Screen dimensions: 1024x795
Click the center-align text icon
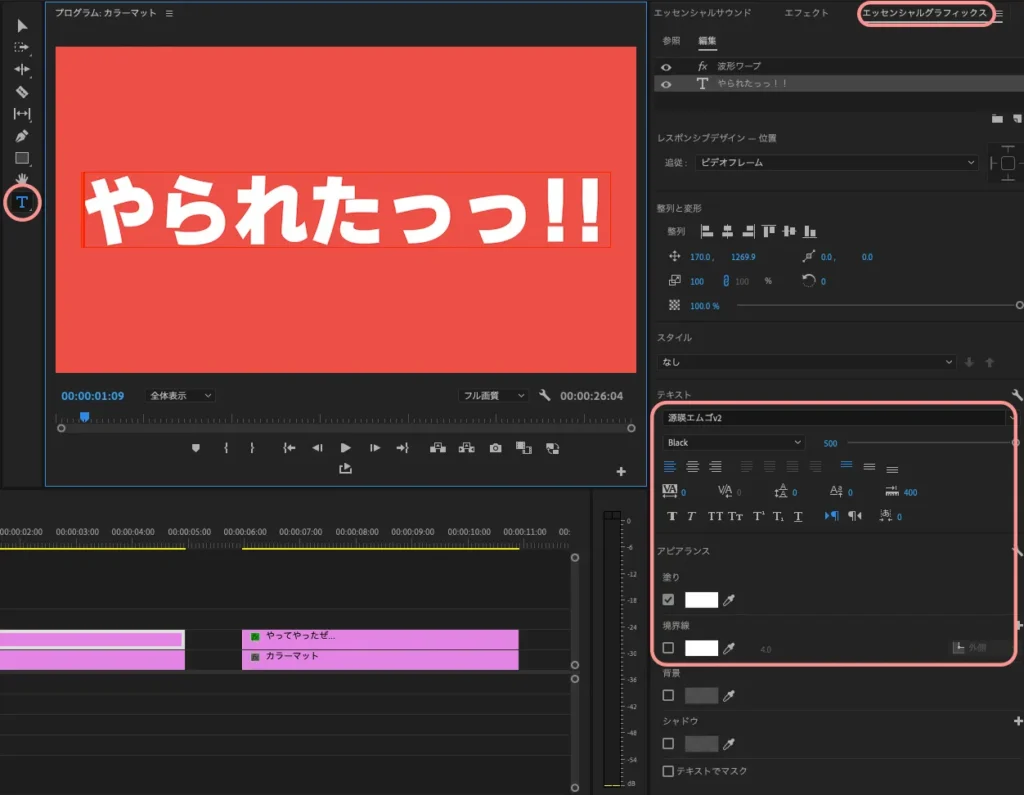point(692,466)
